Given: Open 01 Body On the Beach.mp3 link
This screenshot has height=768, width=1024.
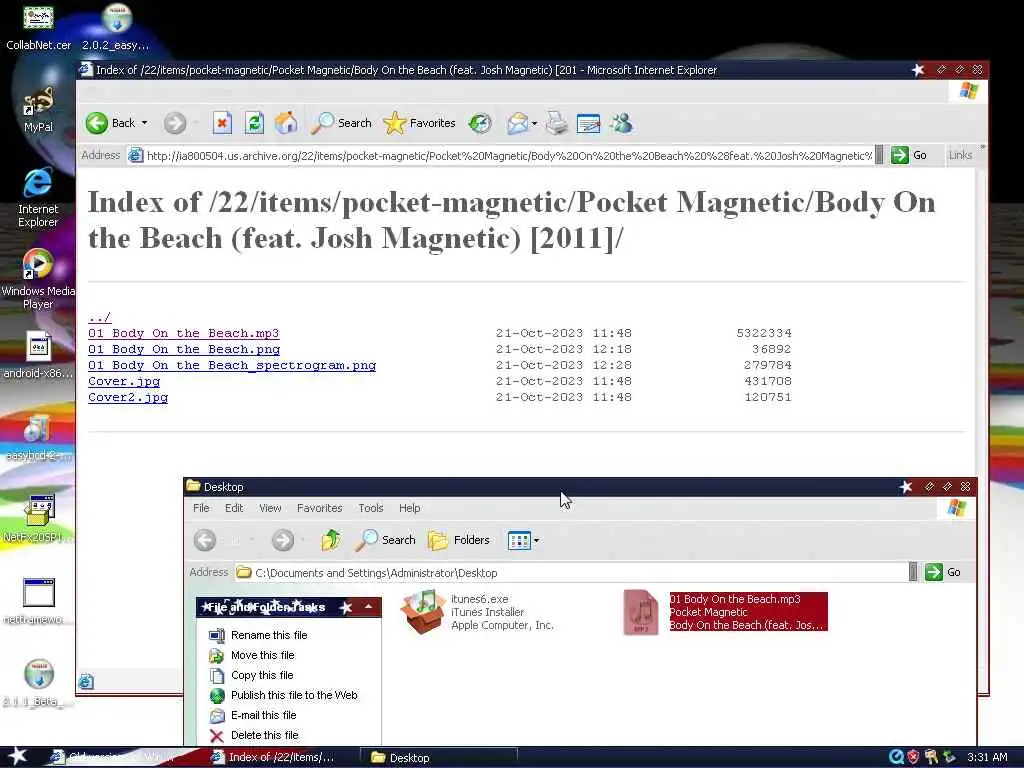Looking at the screenshot, I should point(184,333).
